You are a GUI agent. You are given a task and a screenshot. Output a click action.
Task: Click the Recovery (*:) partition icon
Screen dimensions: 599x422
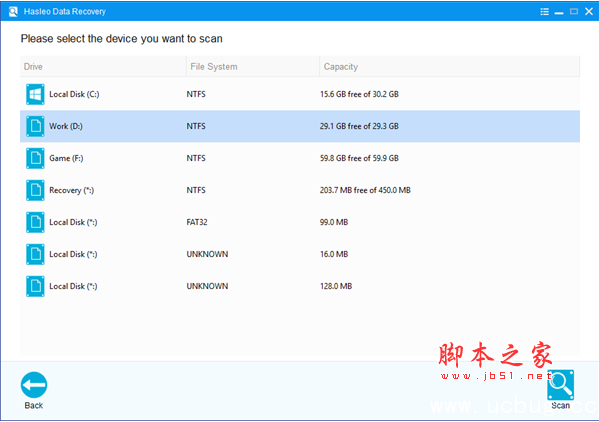[35, 190]
